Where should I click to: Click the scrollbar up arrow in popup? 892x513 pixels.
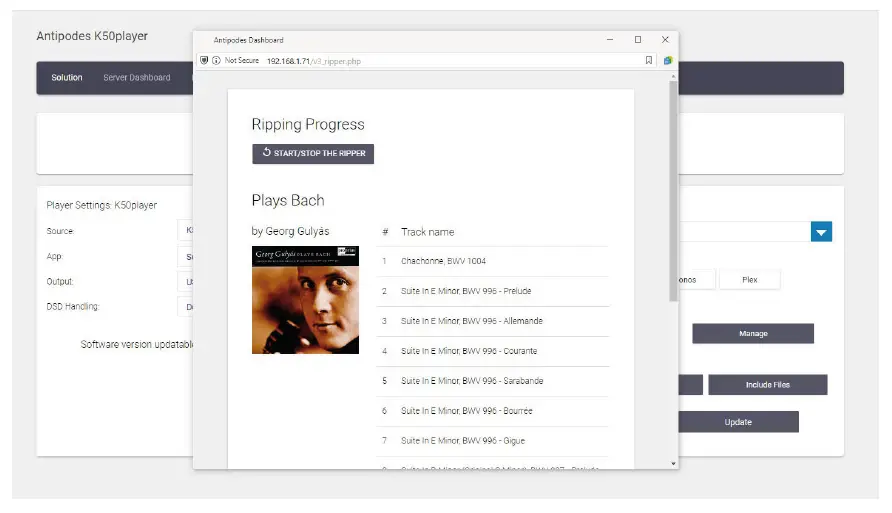[x=674, y=76]
